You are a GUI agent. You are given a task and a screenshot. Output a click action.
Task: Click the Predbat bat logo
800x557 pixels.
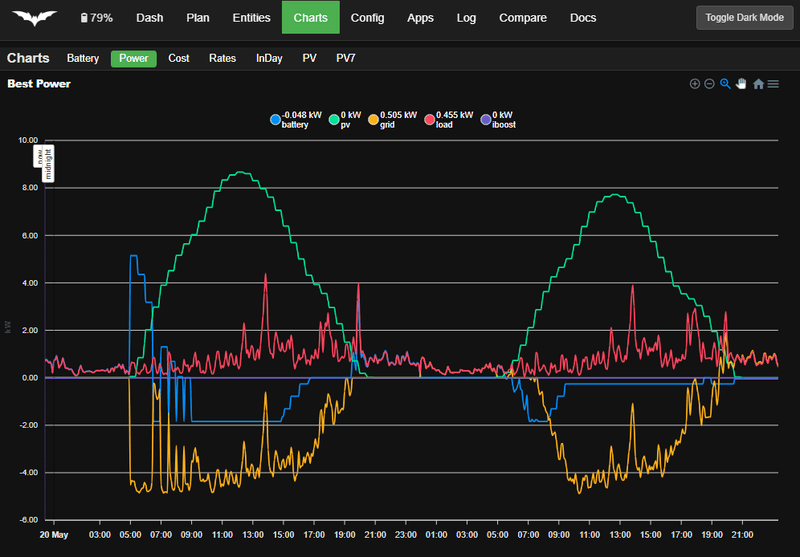35,18
